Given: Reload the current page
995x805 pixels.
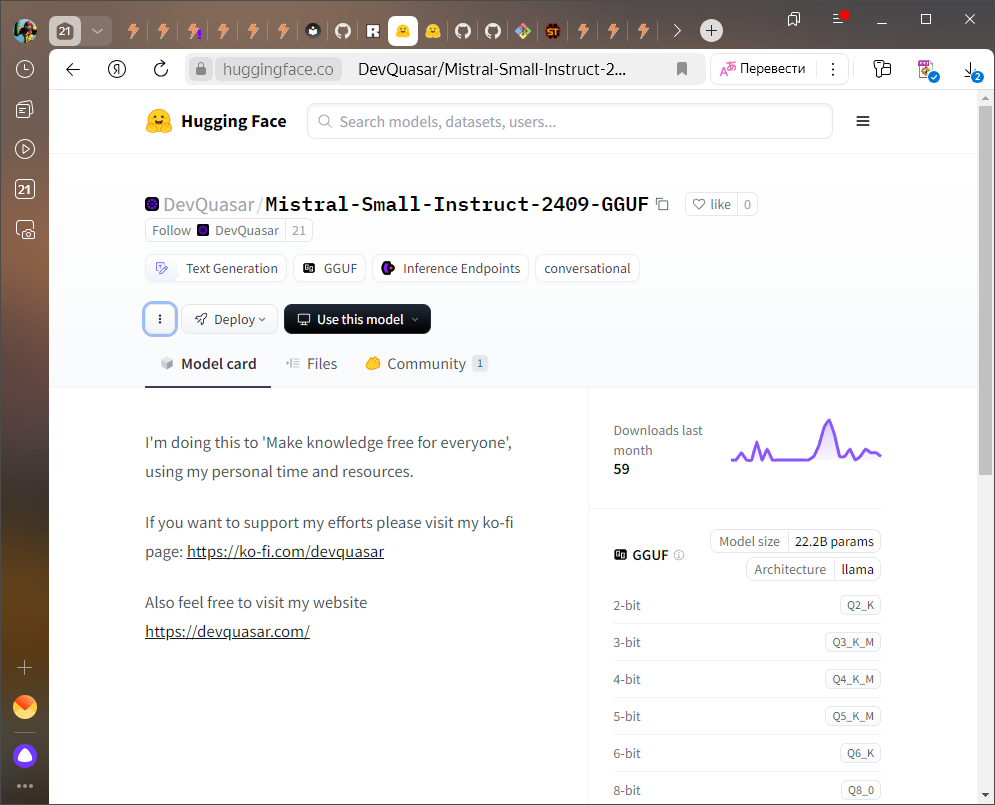Looking at the screenshot, I should 161,69.
